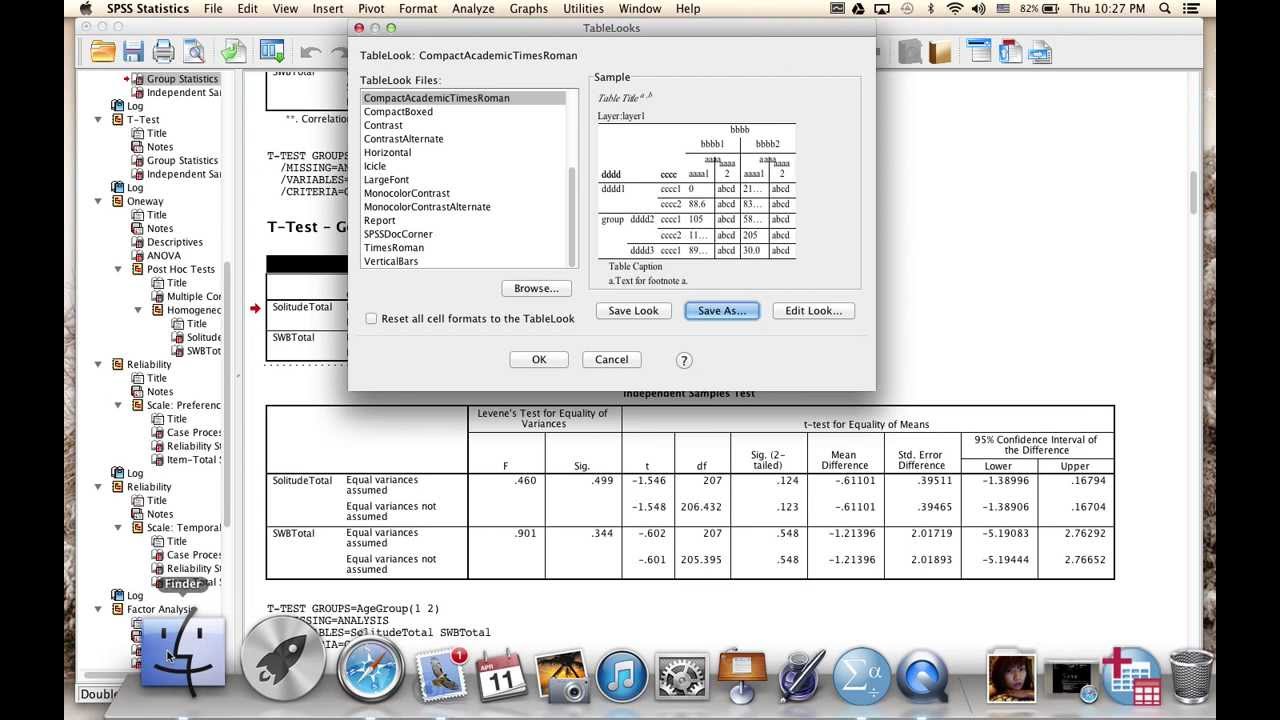Click Cancel in TableLooks dialog
Viewport: 1280px width, 720px height.
point(611,360)
